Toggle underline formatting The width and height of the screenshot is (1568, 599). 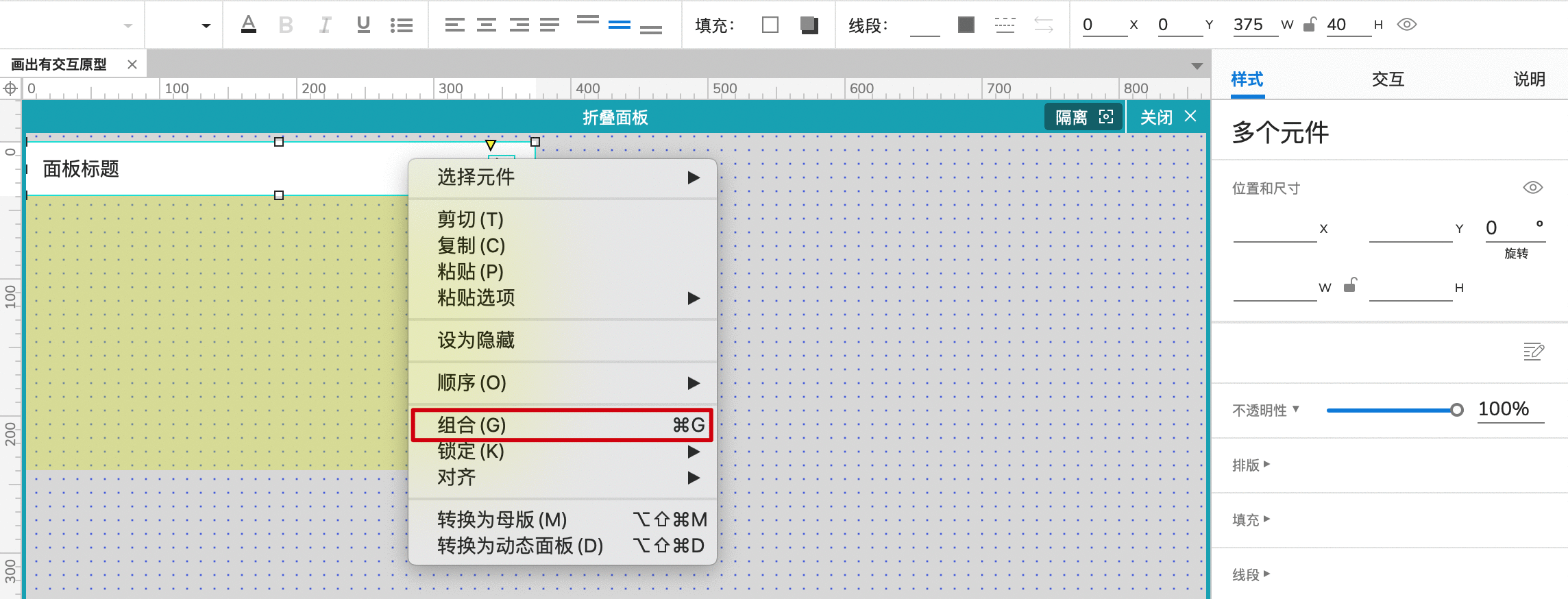pos(363,25)
